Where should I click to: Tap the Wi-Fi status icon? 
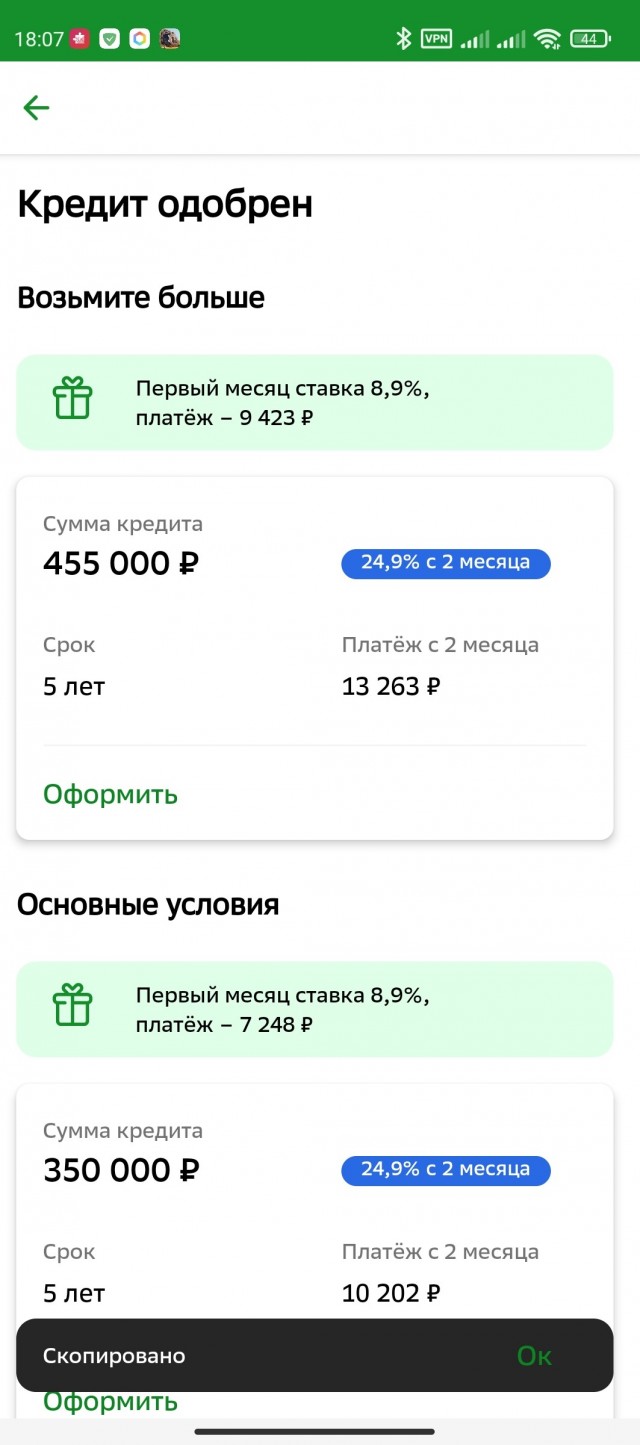[547, 39]
